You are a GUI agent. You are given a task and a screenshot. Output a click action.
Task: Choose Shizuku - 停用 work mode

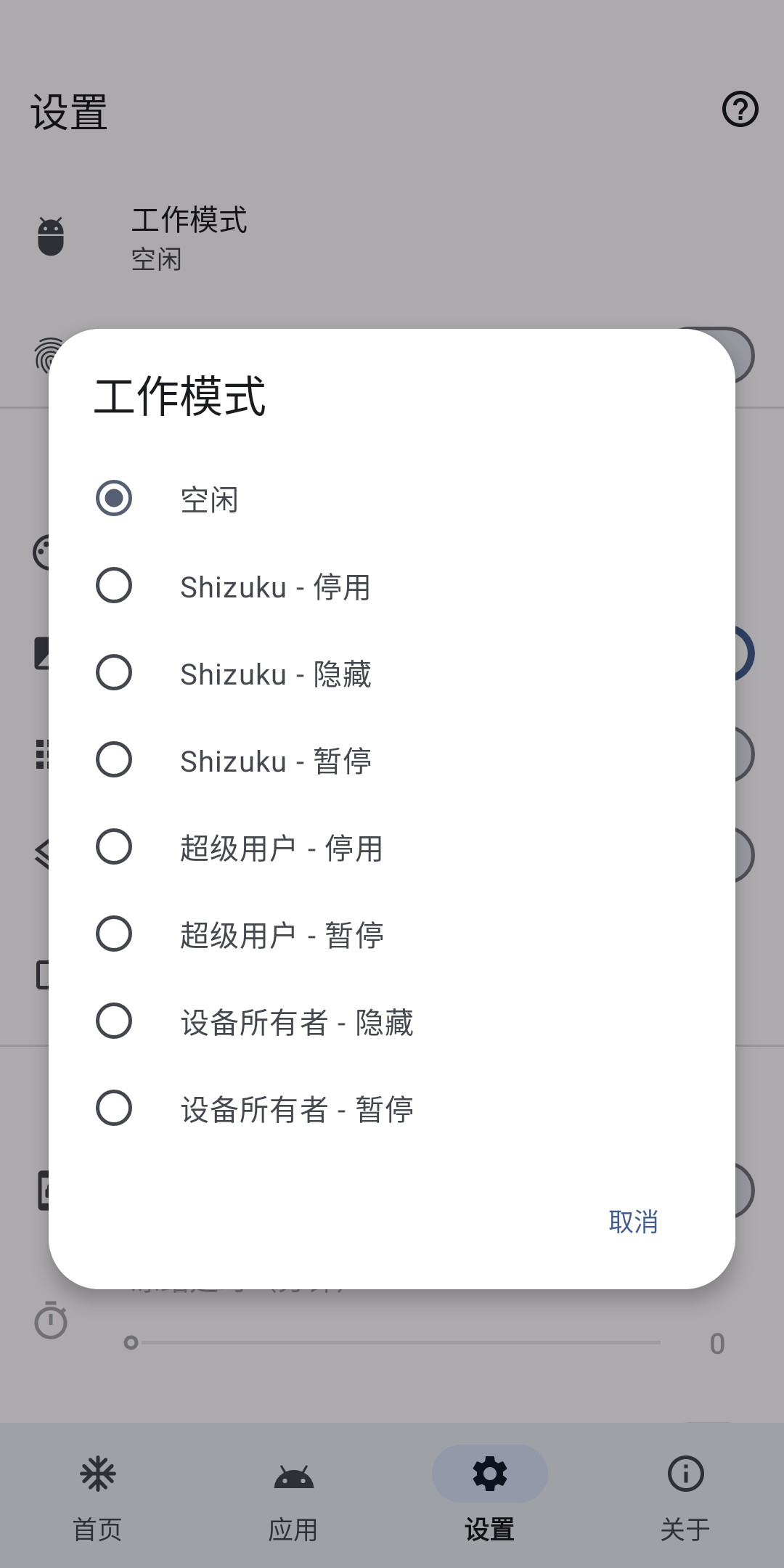point(114,586)
